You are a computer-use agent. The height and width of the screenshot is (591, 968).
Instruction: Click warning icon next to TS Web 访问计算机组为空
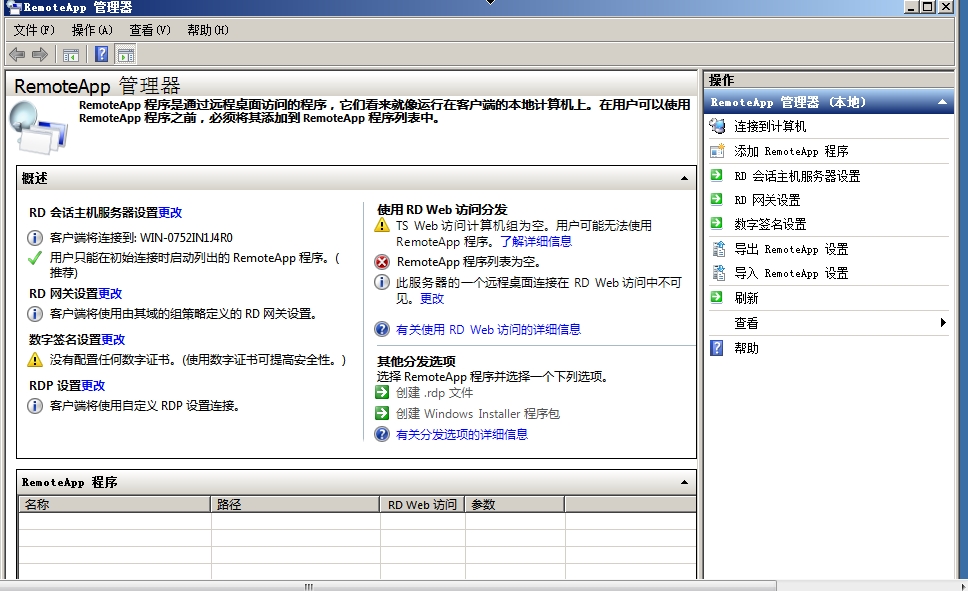click(x=382, y=225)
